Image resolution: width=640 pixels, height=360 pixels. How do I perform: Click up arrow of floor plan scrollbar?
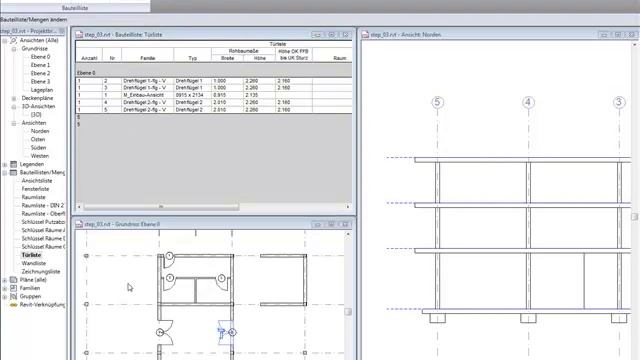(348, 234)
